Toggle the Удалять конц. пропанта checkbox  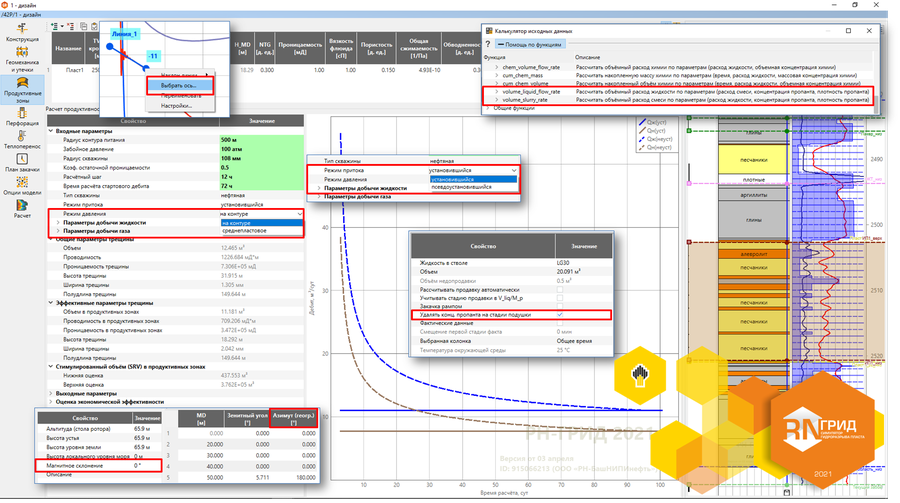pos(559,314)
